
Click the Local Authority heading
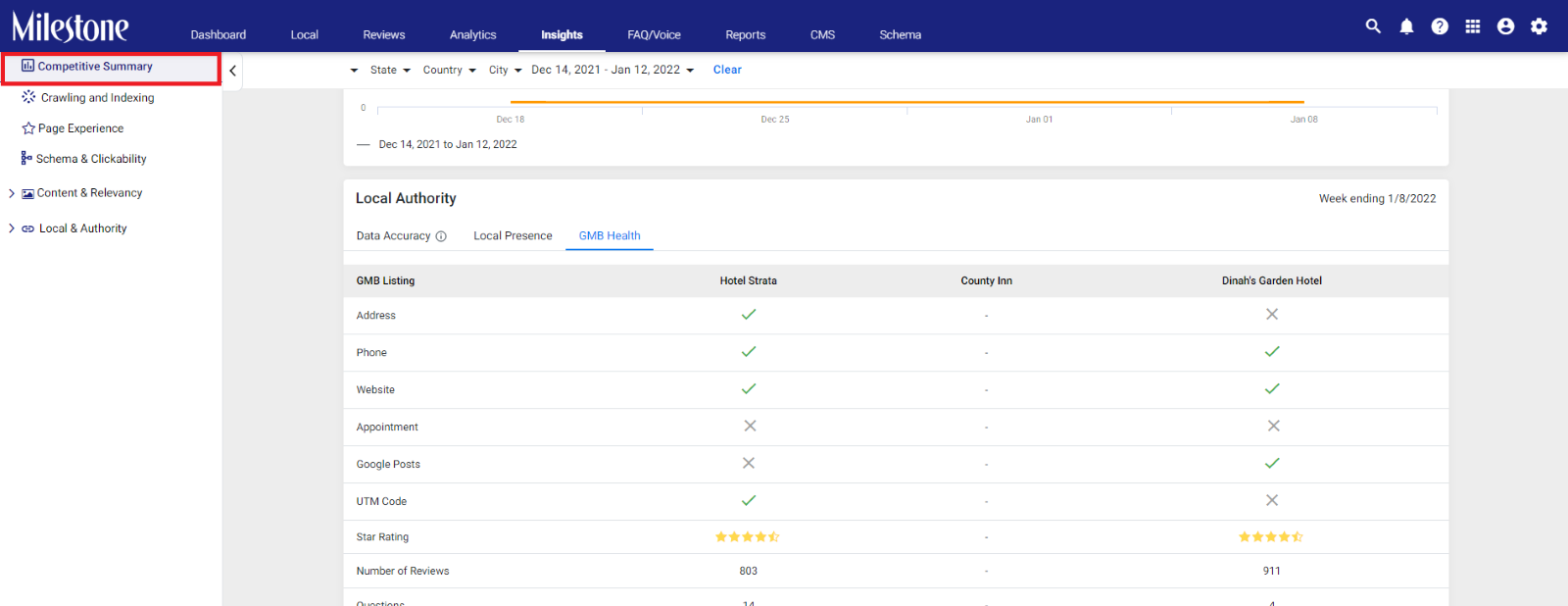coord(406,198)
